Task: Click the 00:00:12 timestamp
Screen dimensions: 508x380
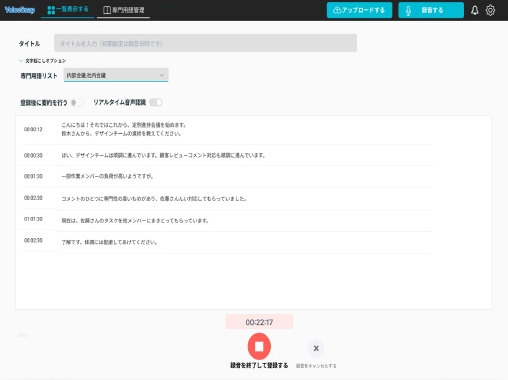Action: pyautogui.click(x=33, y=129)
